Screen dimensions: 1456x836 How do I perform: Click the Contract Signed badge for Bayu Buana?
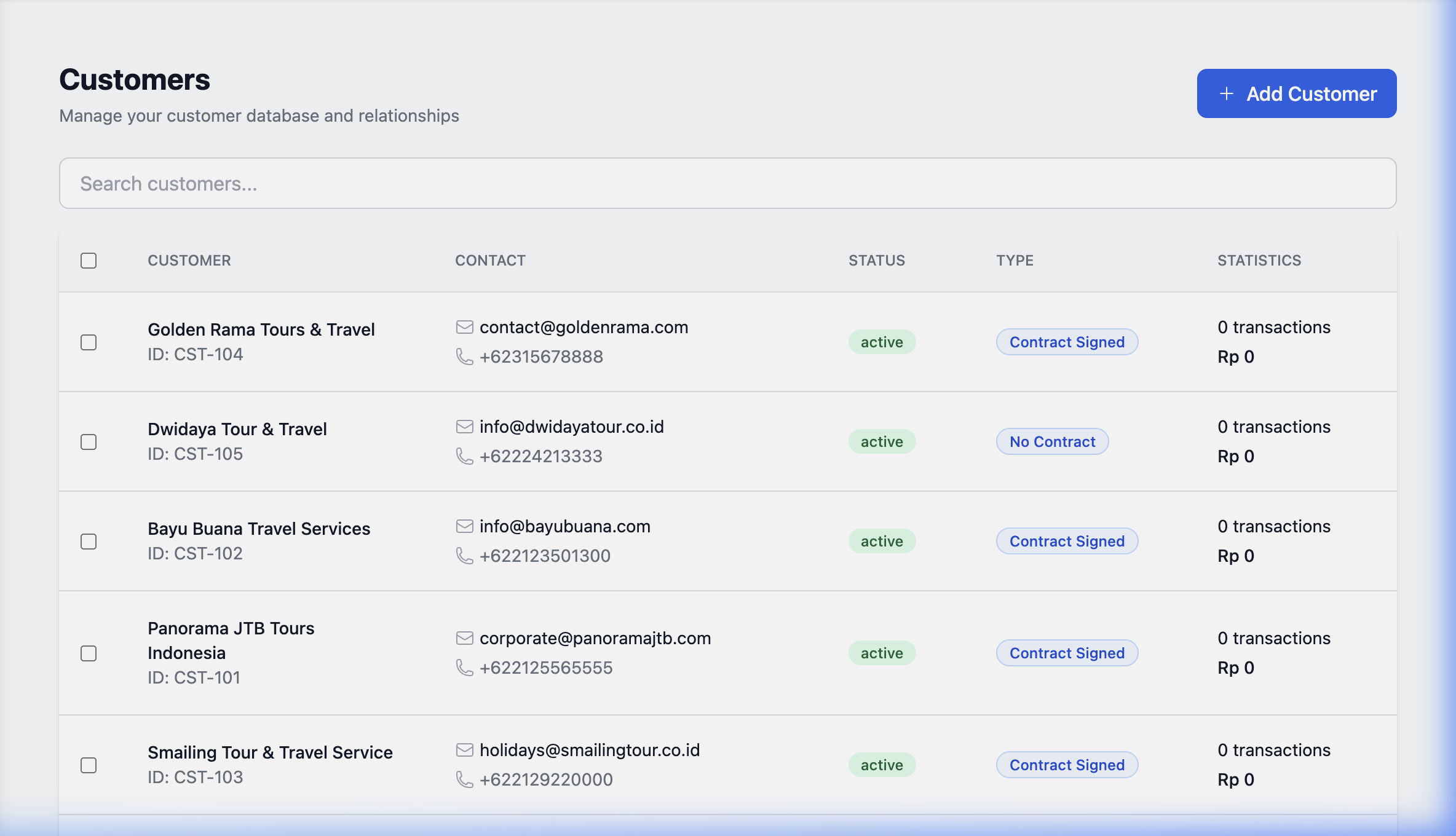pyautogui.click(x=1067, y=541)
